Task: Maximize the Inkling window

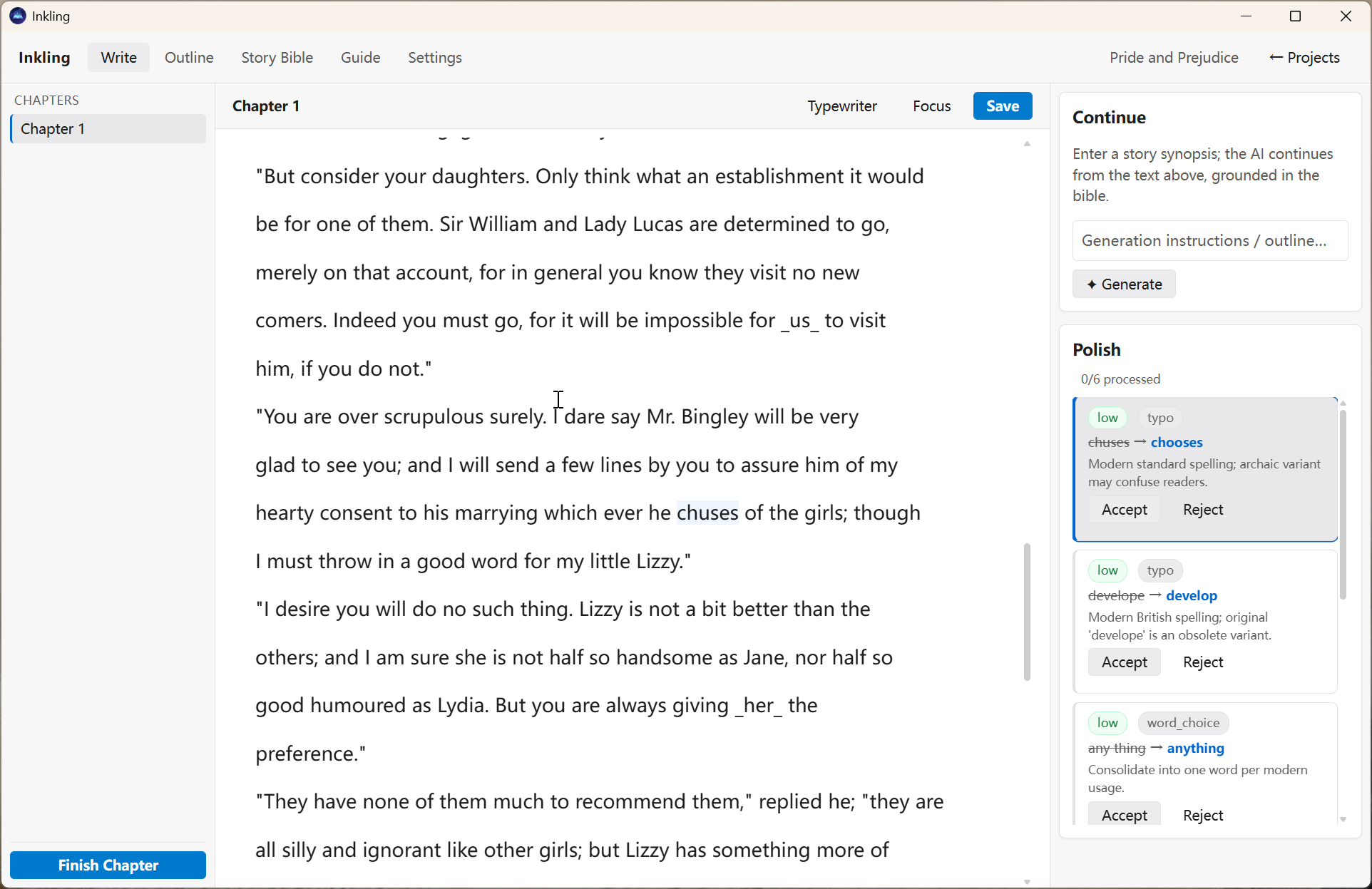Action: (1296, 16)
